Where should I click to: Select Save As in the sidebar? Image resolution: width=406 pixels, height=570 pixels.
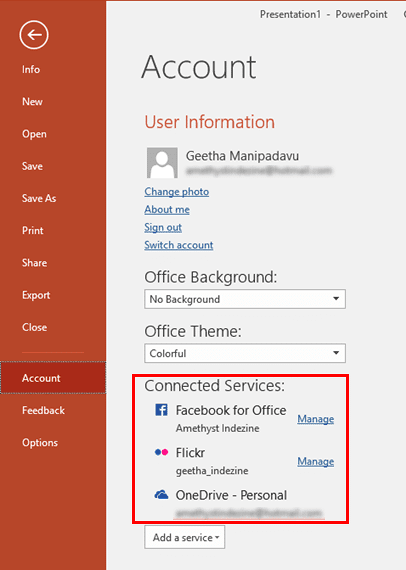(x=39, y=198)
